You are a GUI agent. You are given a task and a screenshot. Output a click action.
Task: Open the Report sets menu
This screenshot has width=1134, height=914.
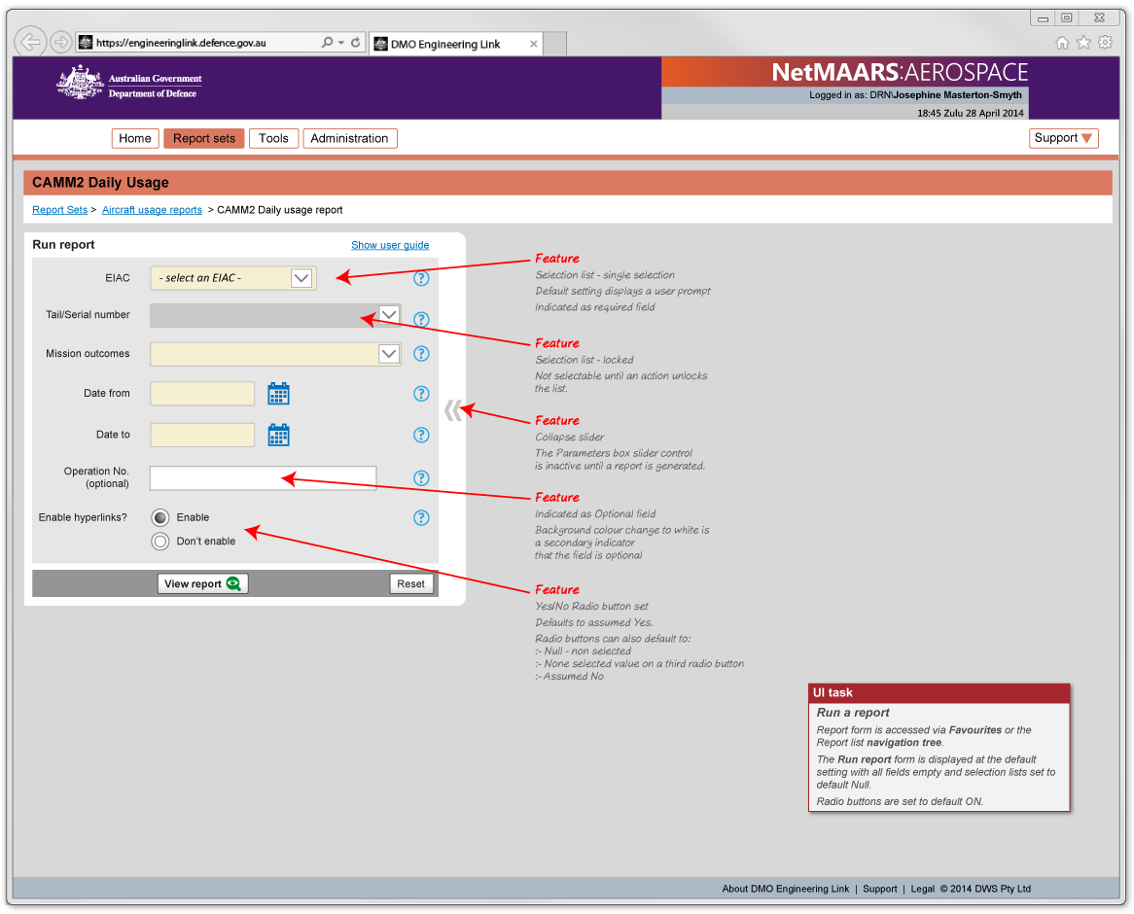tap(204, 138)
